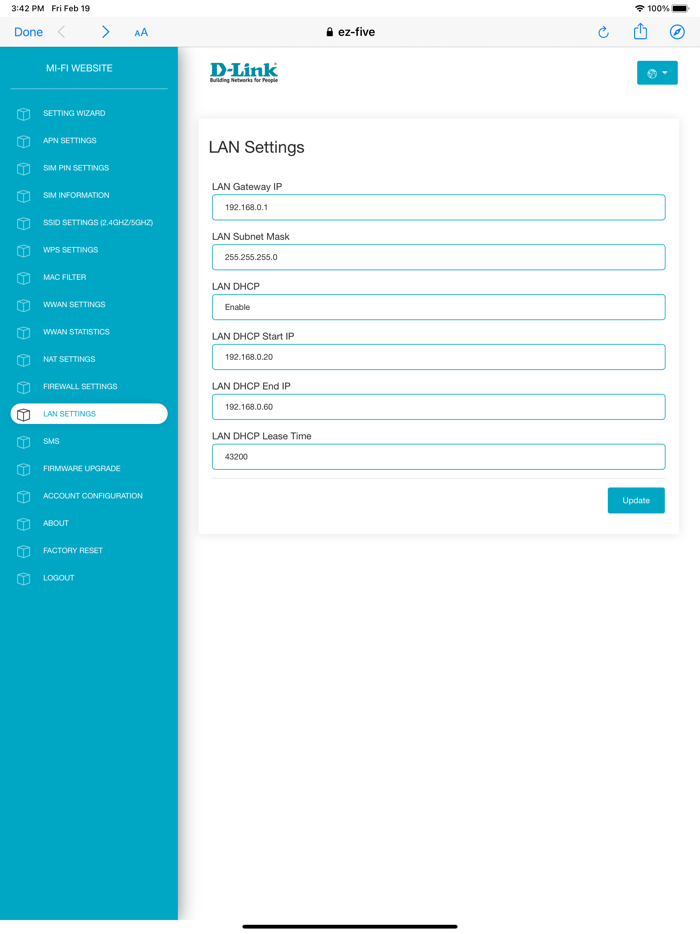Image resolution: width=700 pixels, height=934 pixels.
Task: Open WWAN Settings page
Action: [74, 305]
